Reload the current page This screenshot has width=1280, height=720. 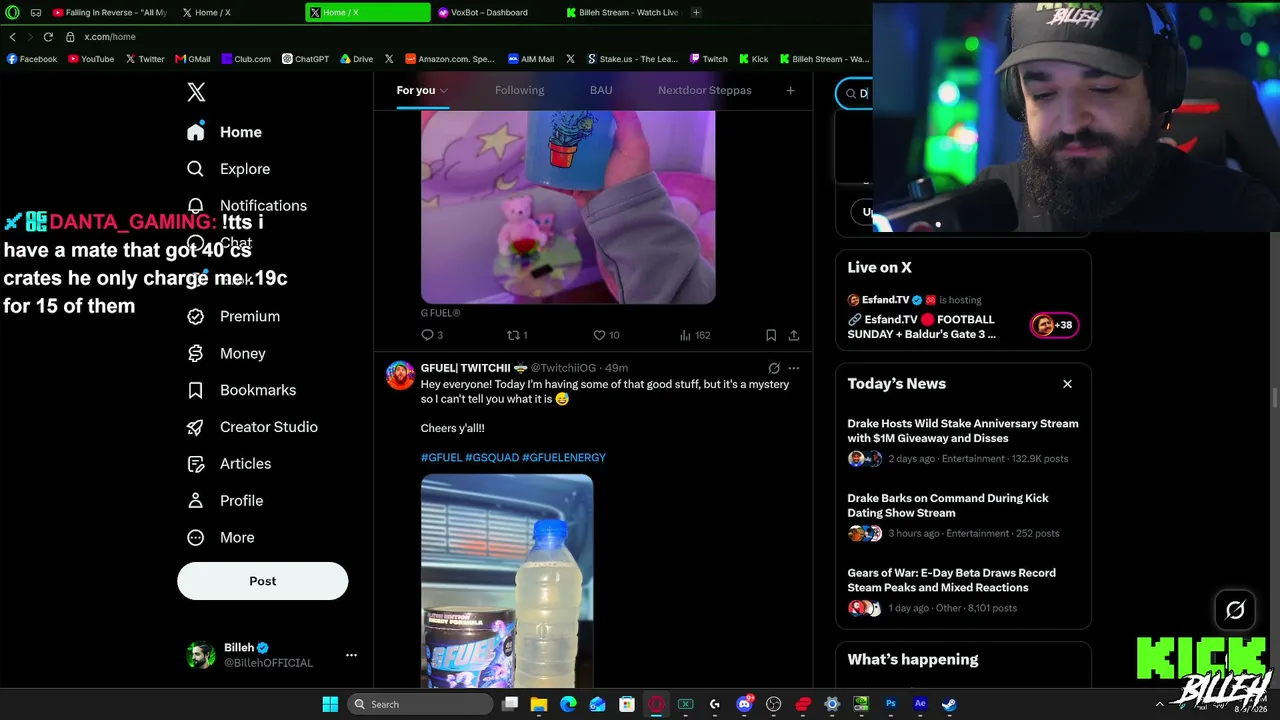tap(47, 37)
